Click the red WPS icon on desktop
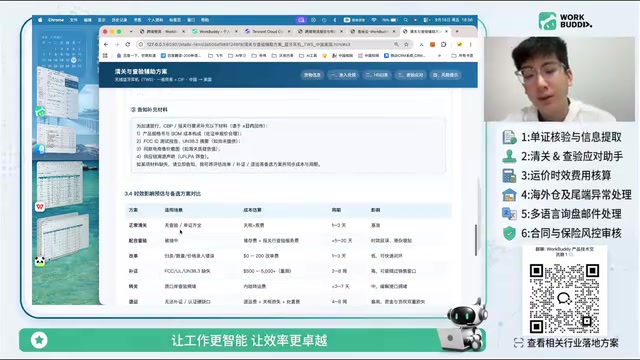 (40, 207)
